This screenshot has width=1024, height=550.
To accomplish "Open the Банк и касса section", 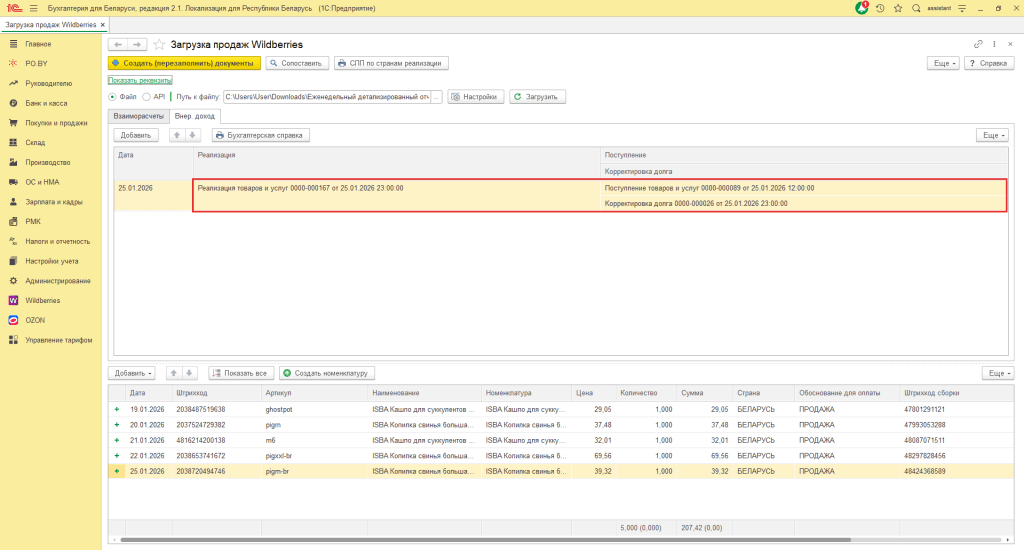I will click(46, 103).
